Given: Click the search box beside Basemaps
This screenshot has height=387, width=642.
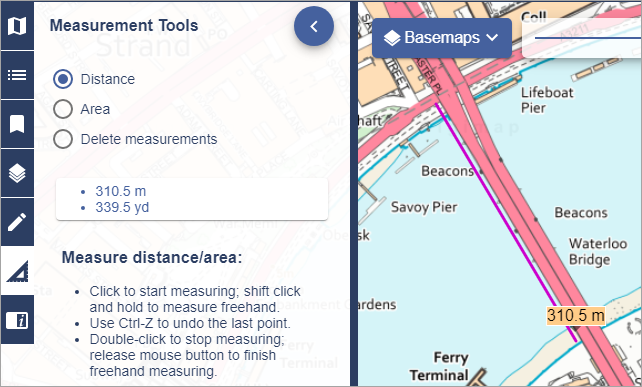Looking at the screenshot, I should [582, 38].
